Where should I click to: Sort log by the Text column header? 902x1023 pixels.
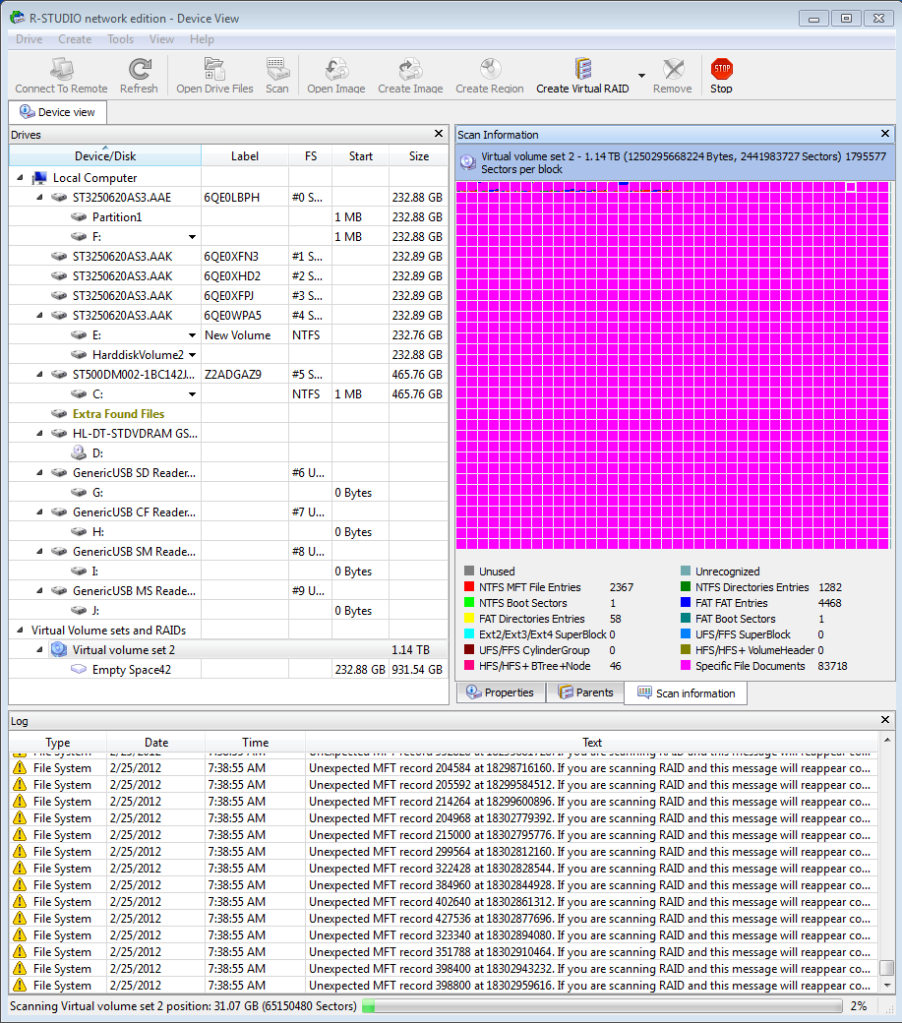click(x=592, y=742)
